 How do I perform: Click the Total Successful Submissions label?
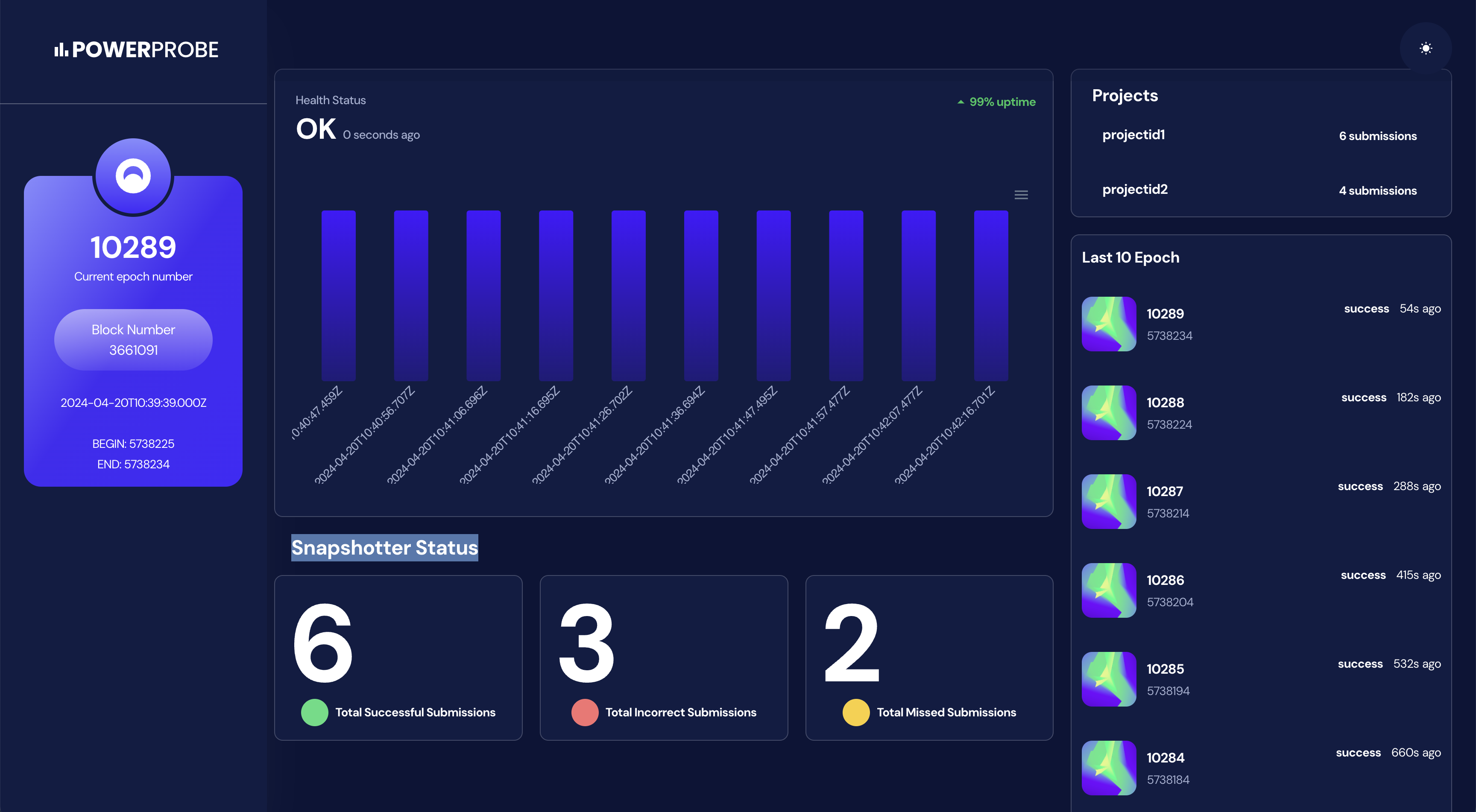(415, 712)
